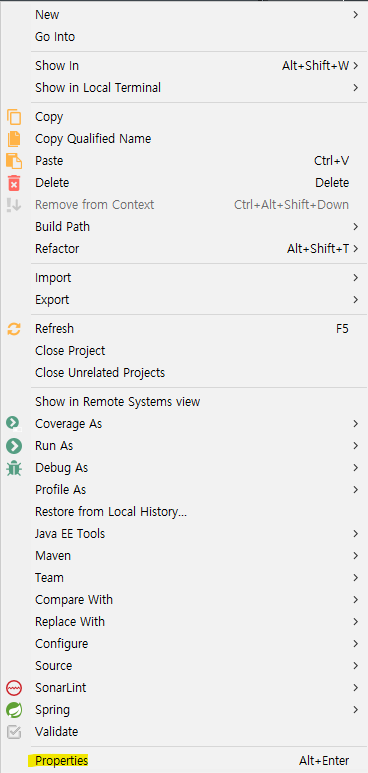Screen dimensions: 368x773
Task: Expand the New submenu arrow
Action: pos(355,15)
